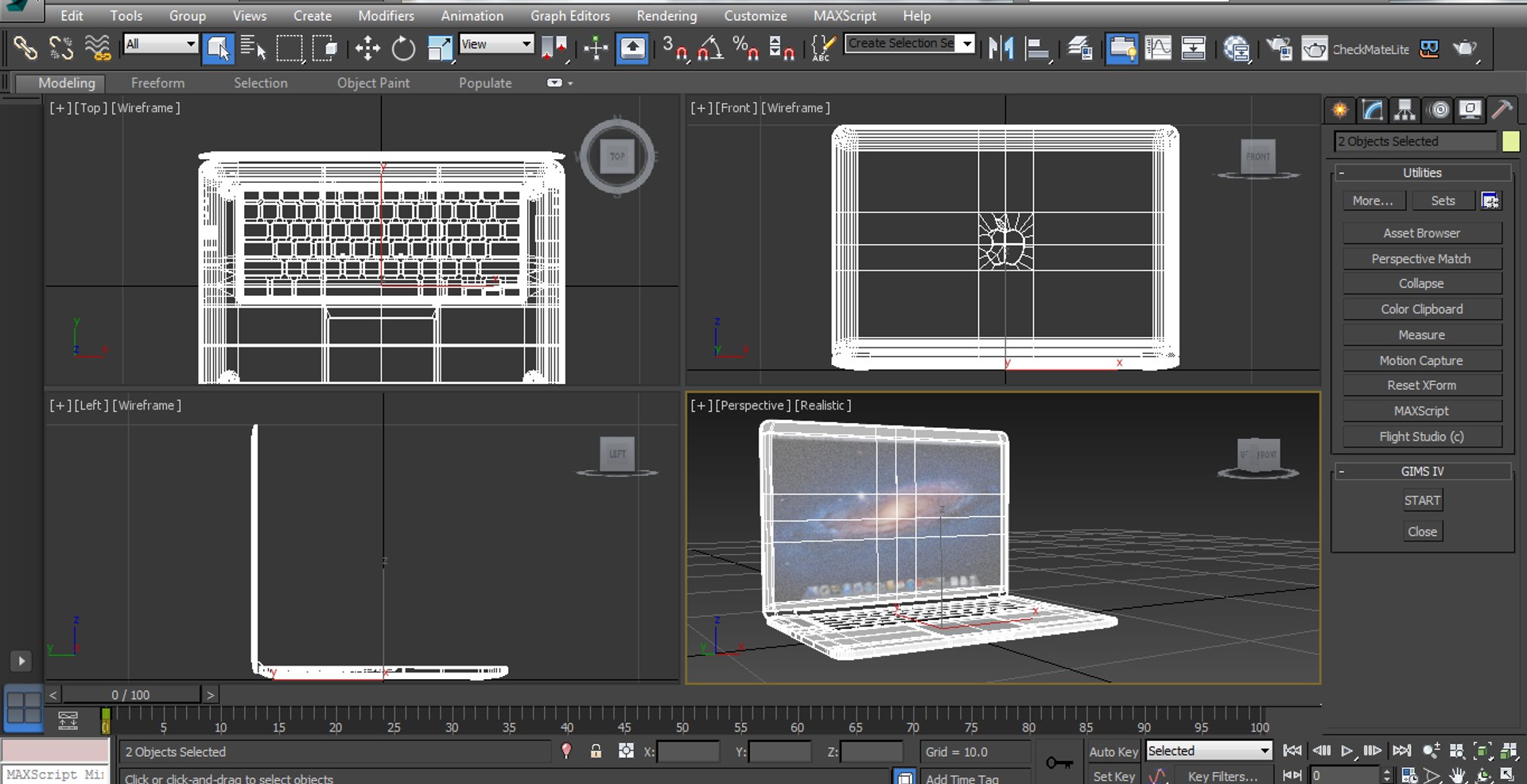The width and height of the screenshot is (1527, 784).
Task: Click the Play Animation button
Action: (x=1346, y=750)
